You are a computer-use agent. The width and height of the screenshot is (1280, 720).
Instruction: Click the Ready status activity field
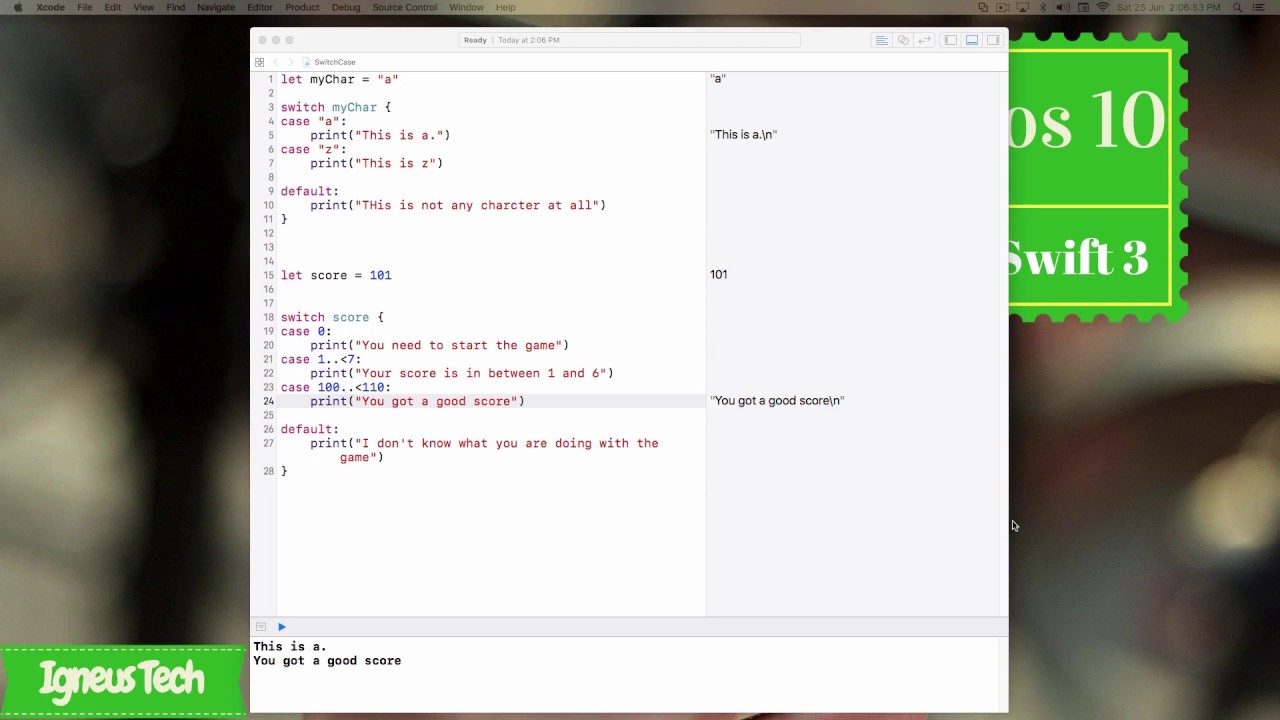629,40
